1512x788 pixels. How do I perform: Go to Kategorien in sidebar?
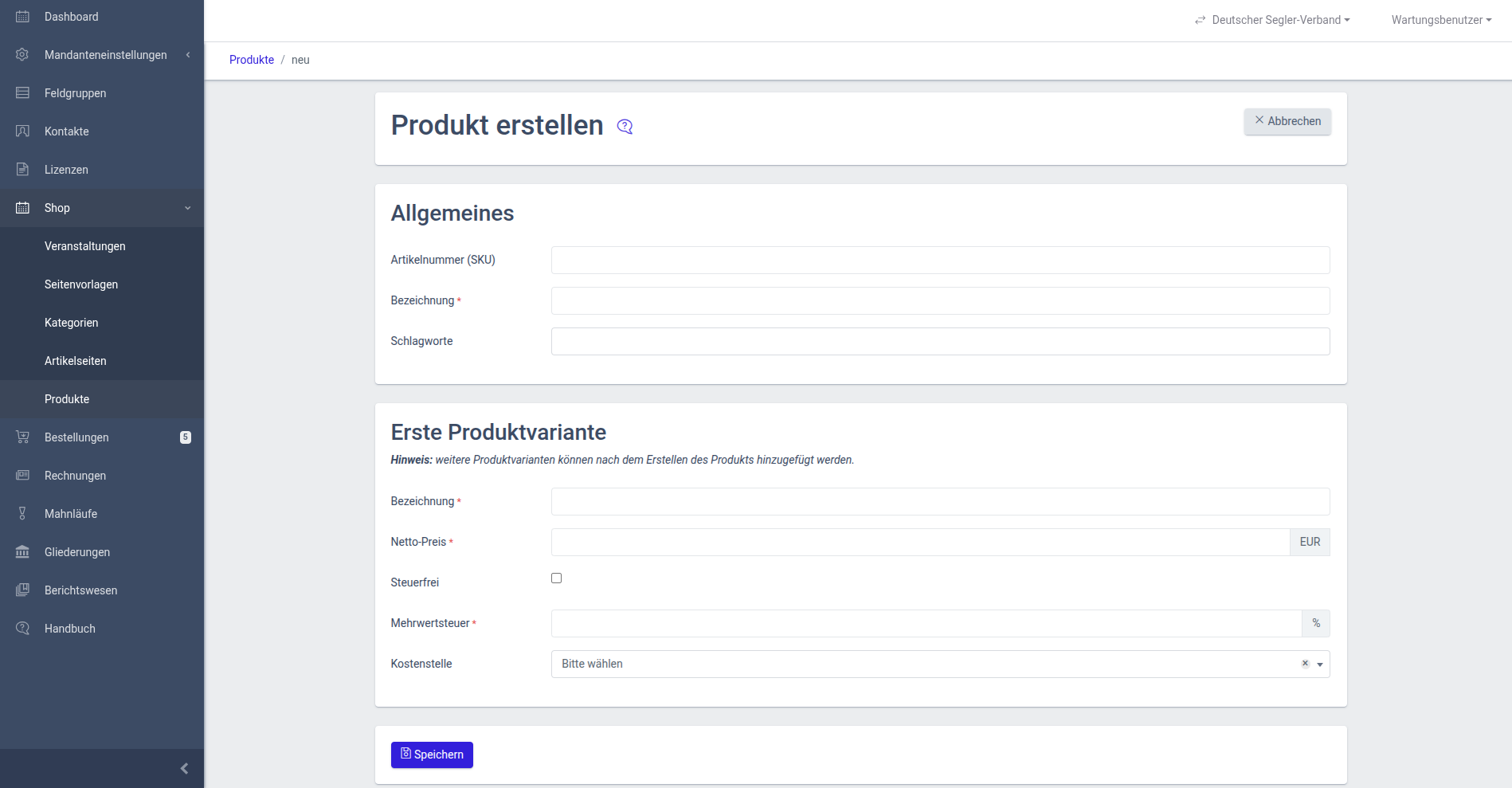click(72, 323)
